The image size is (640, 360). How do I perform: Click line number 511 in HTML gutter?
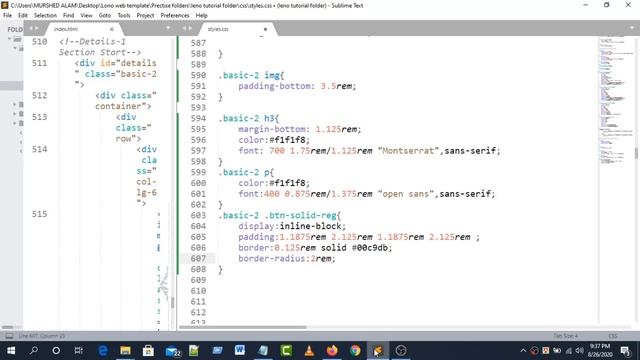coord(40,63)
